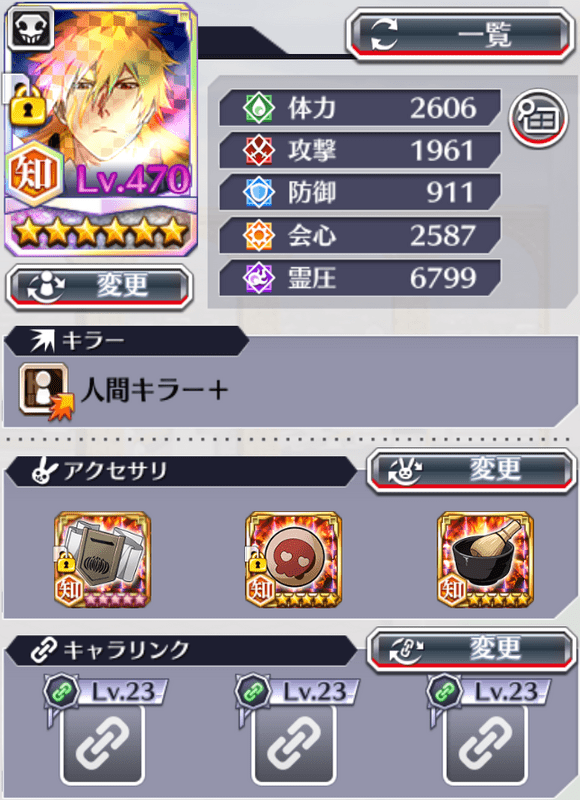The width and height of the screenshot is (580, 800).
Task: Select the 体力 stat row
Action: pyautogui.click(x=360, y=108)
